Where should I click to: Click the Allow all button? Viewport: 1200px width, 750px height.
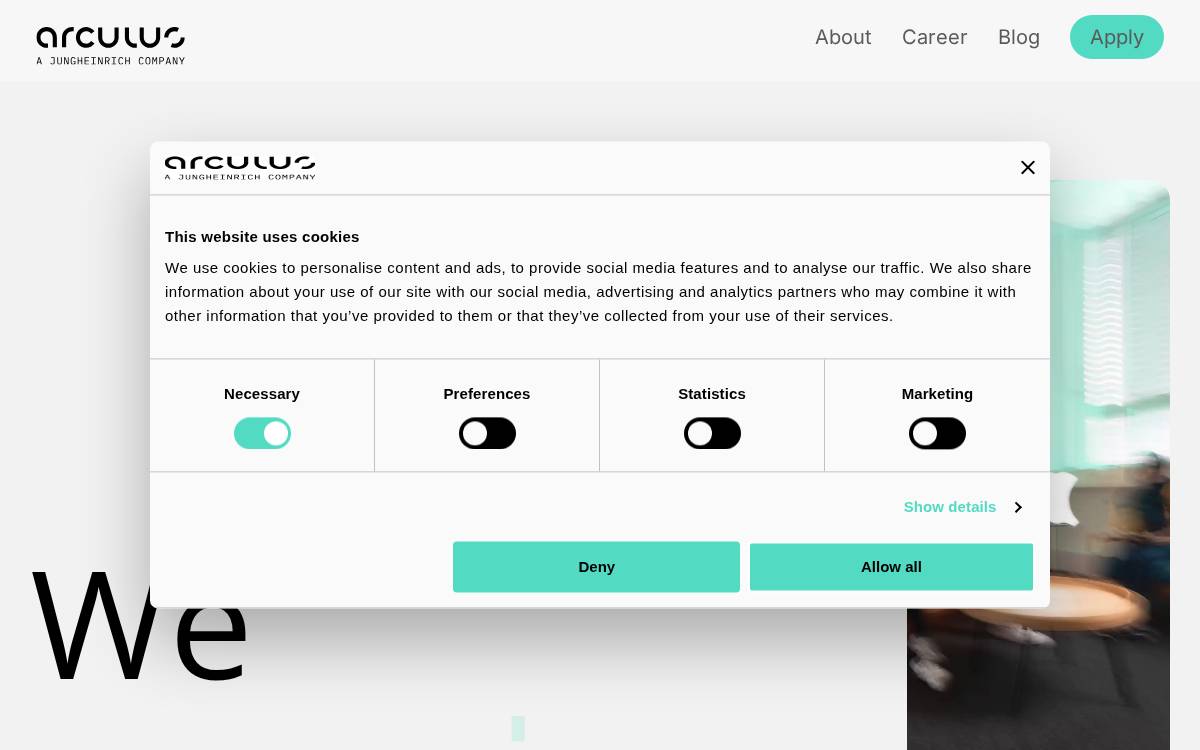891,567
